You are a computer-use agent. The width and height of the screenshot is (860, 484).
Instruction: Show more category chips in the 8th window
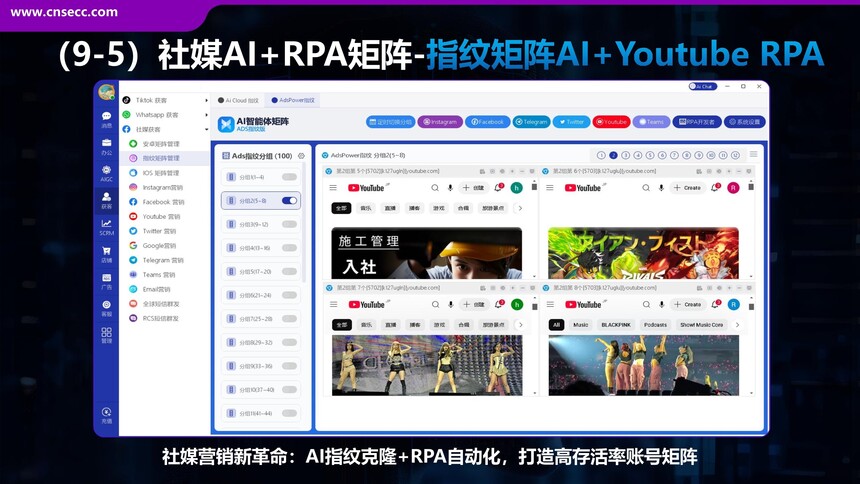pos(737,325)
